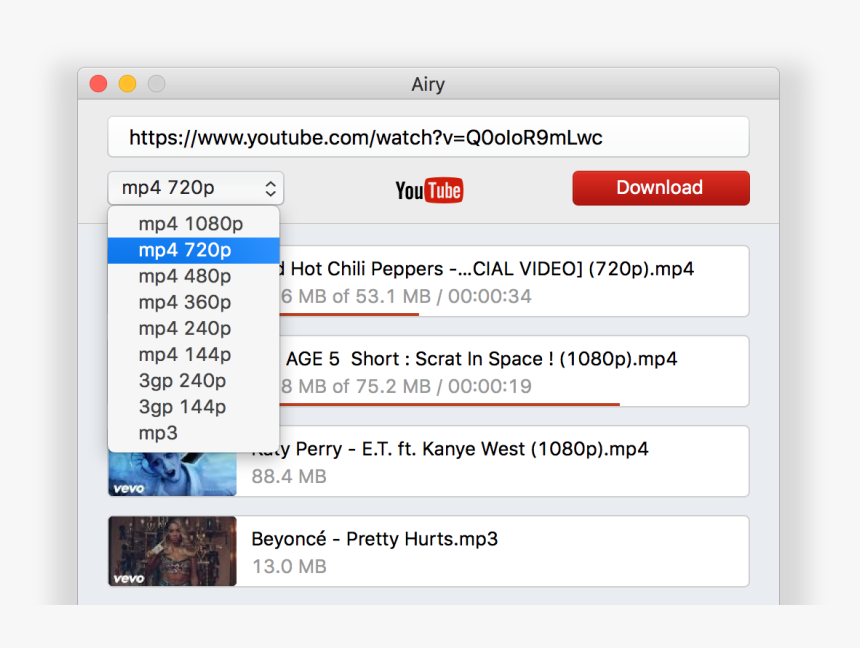Pick 3gp 144p from the menu
860x648 pixels.
pyautogui.click(x=194, y=407)
